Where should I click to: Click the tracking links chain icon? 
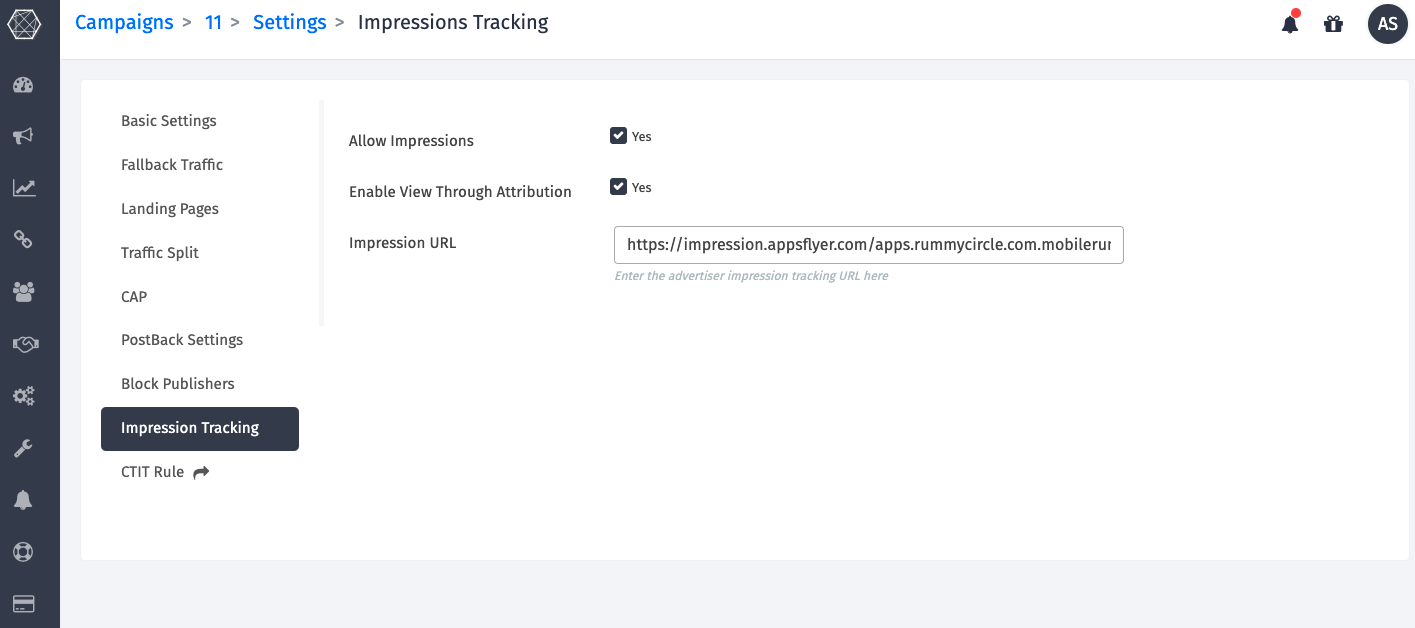tap(23, 239)
